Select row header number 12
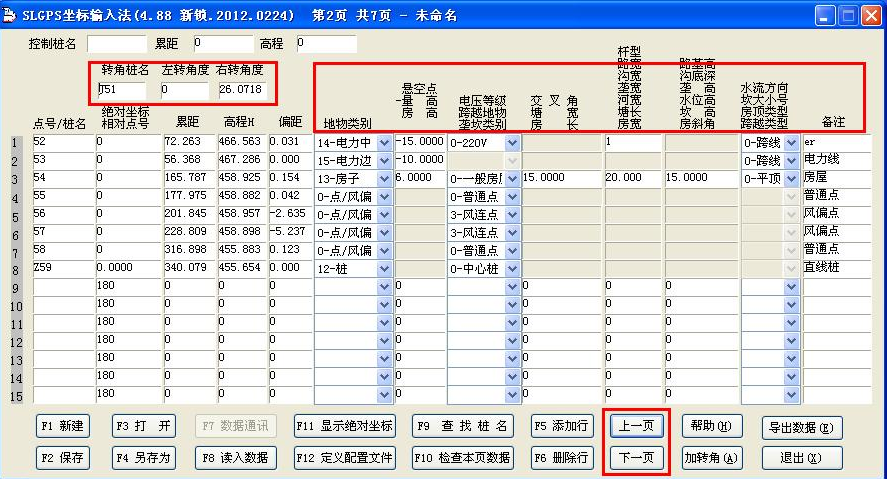This screenshot has width=887, height=479. (x=16, y=342)
